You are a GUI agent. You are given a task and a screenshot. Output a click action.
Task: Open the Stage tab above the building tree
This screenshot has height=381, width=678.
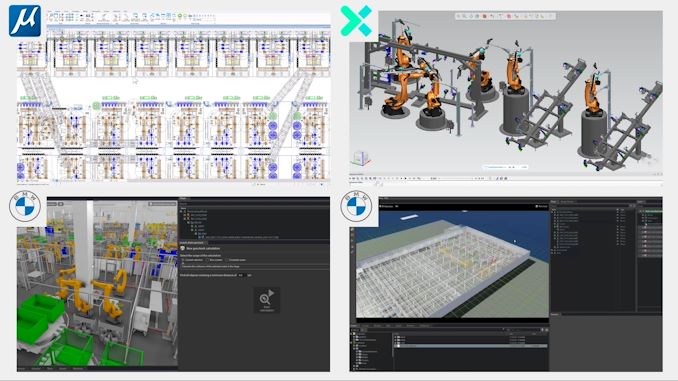coord(554,202)
